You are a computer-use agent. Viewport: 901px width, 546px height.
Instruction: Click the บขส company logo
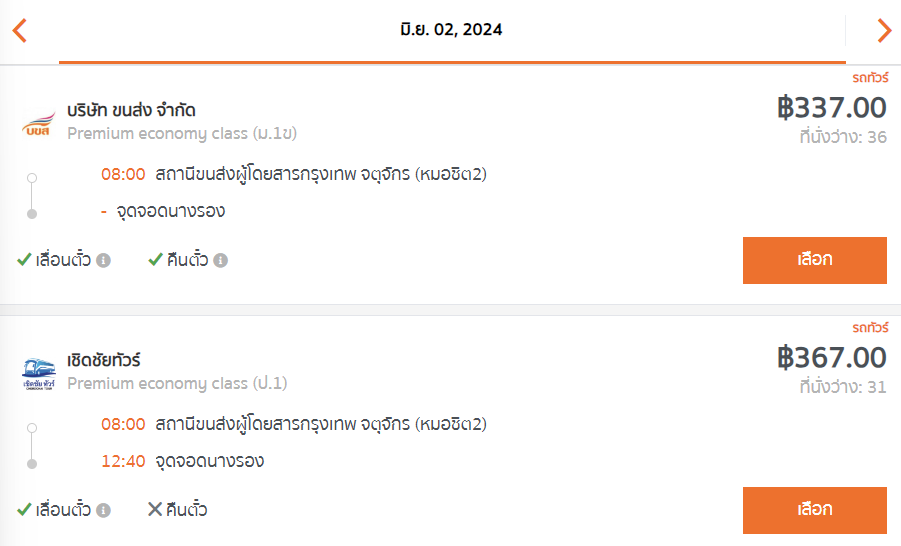(x=38, y=123)
